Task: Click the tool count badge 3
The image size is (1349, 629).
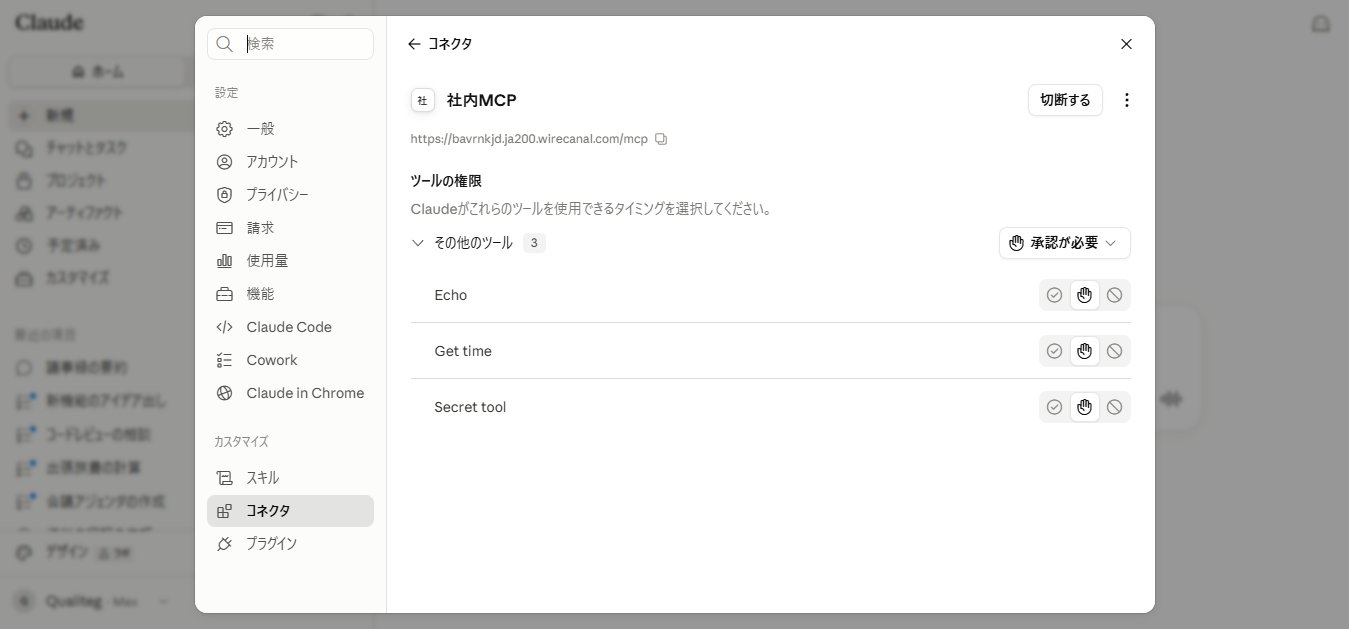Action: pyautogui.click(x=534, y=243)
